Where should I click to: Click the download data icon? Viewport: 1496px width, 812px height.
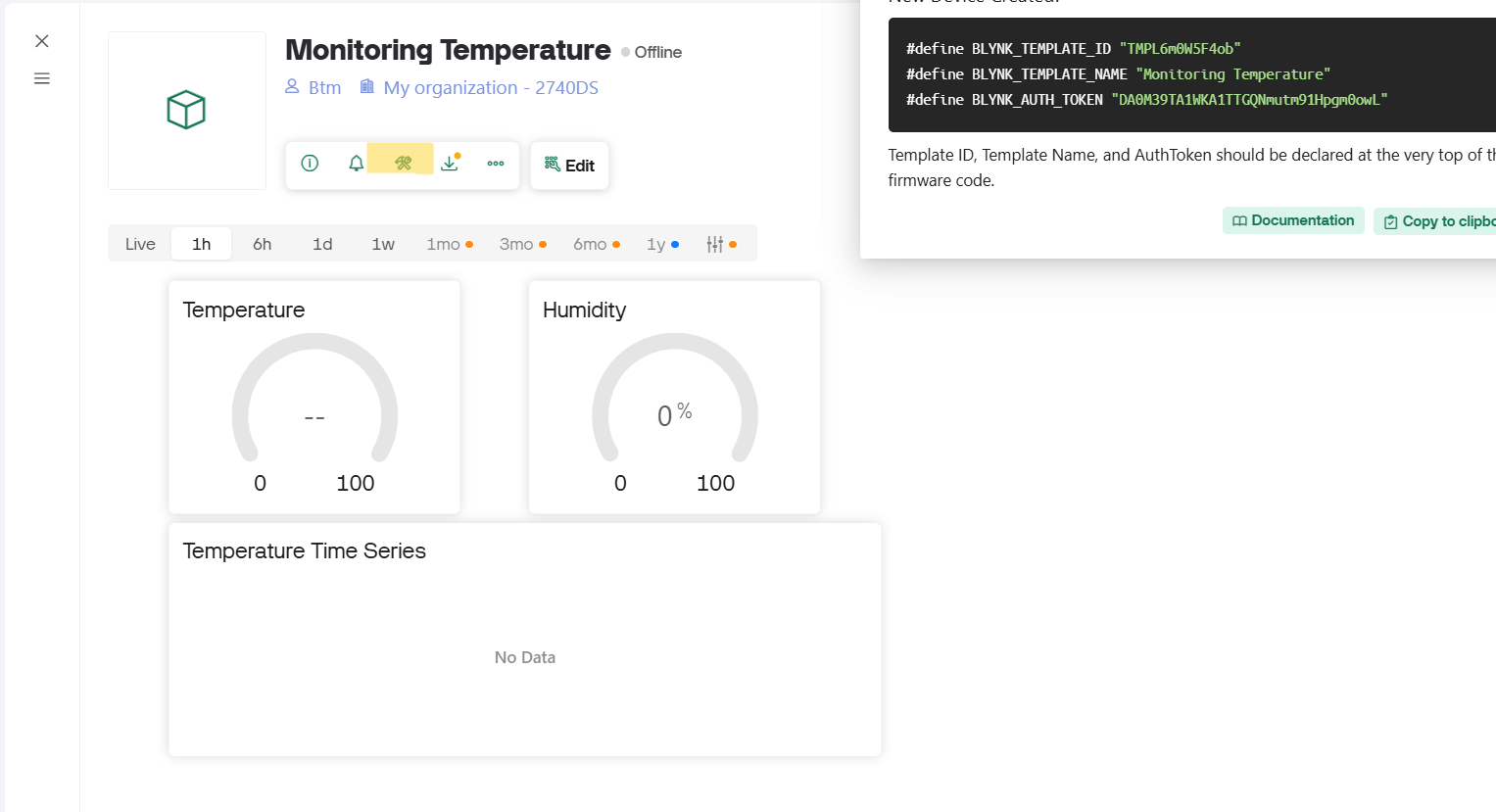click(x=450, y=164)
